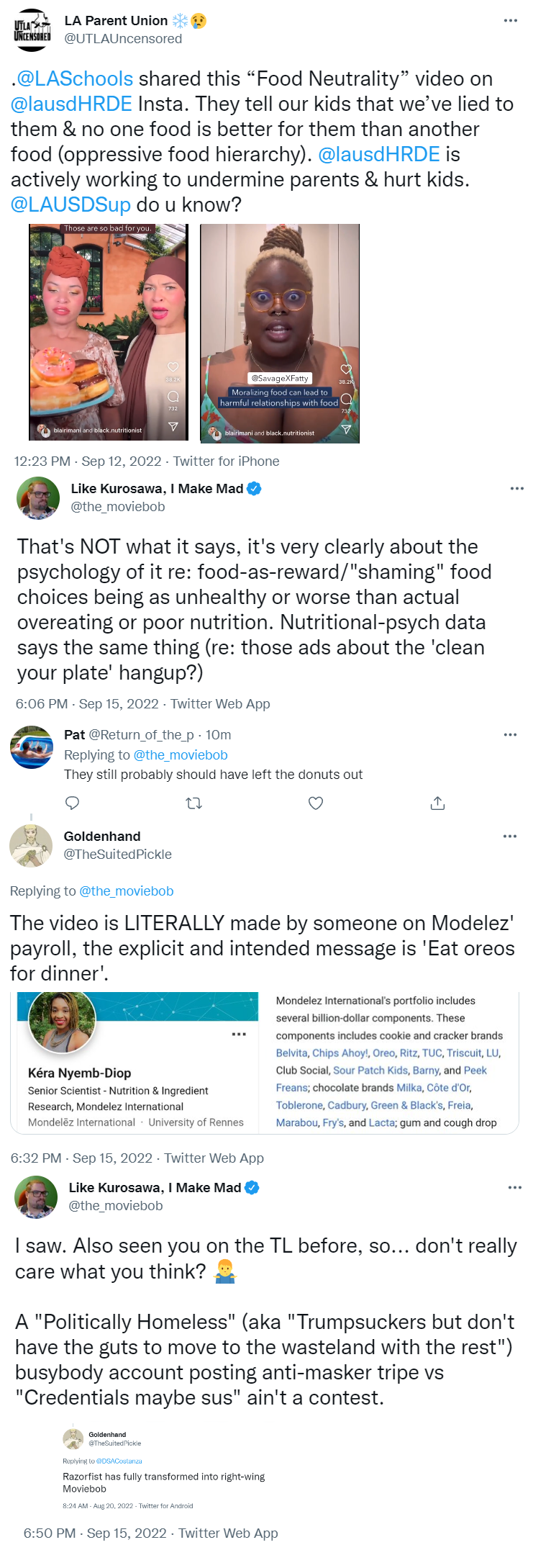This screenshot has height=1568, width=533.
Task: Open the @LASchools mention link
Action: tap(75, 78)
